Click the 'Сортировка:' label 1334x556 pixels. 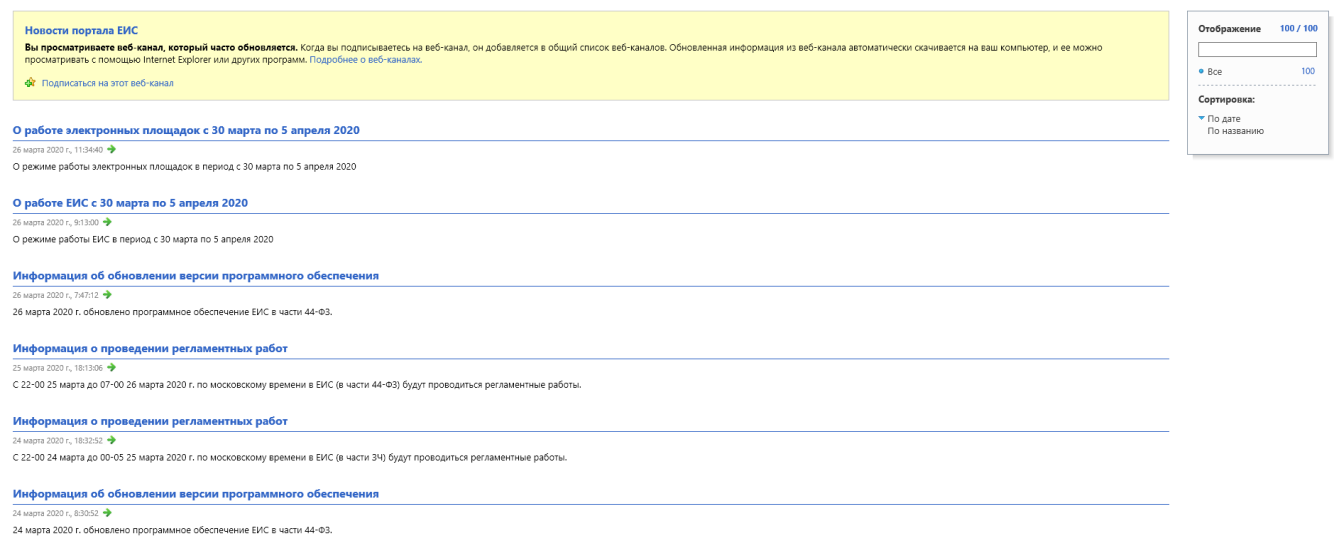coord(1226,100)
